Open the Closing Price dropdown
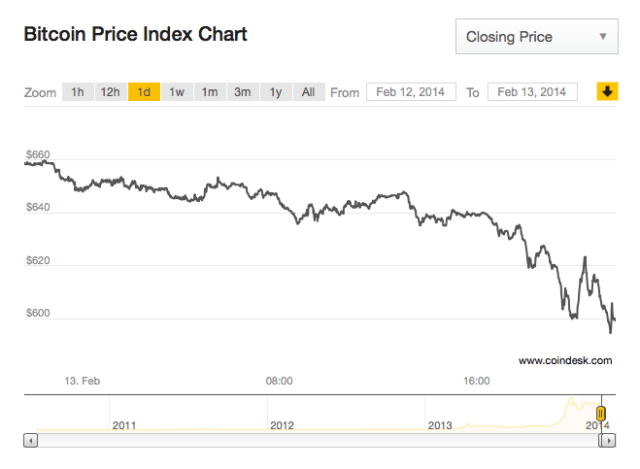The width and height of the screenshot is (640, 469). [537, 39]
